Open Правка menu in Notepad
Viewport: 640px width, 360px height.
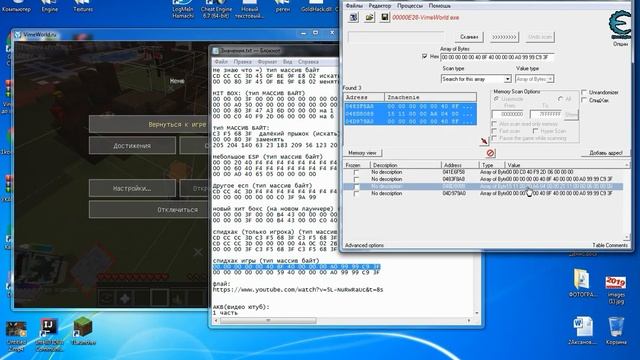click(x=242, y=62)
